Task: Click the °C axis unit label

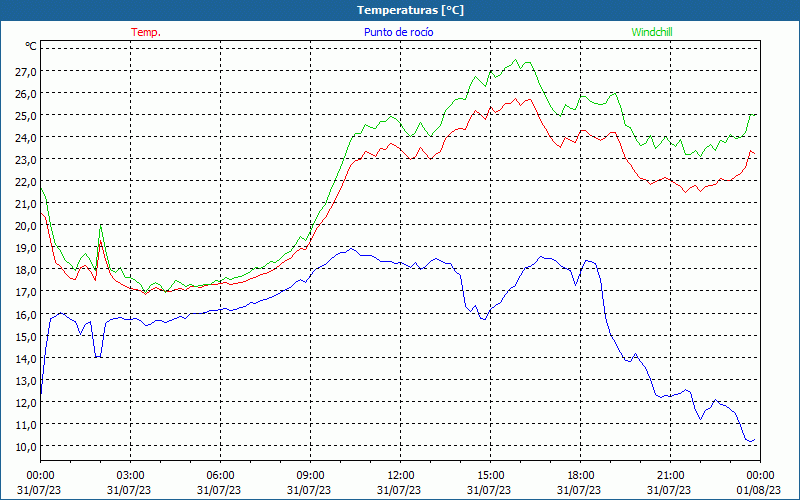Action: [31, 46]
